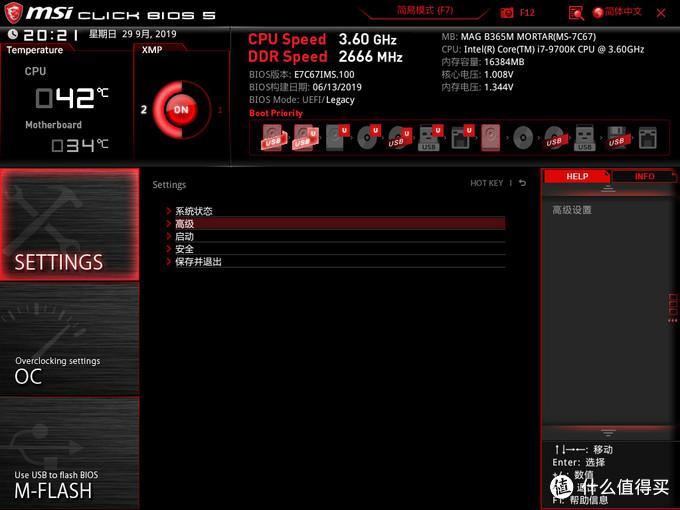Open the OC overclocking settings panel

(70, 339)
